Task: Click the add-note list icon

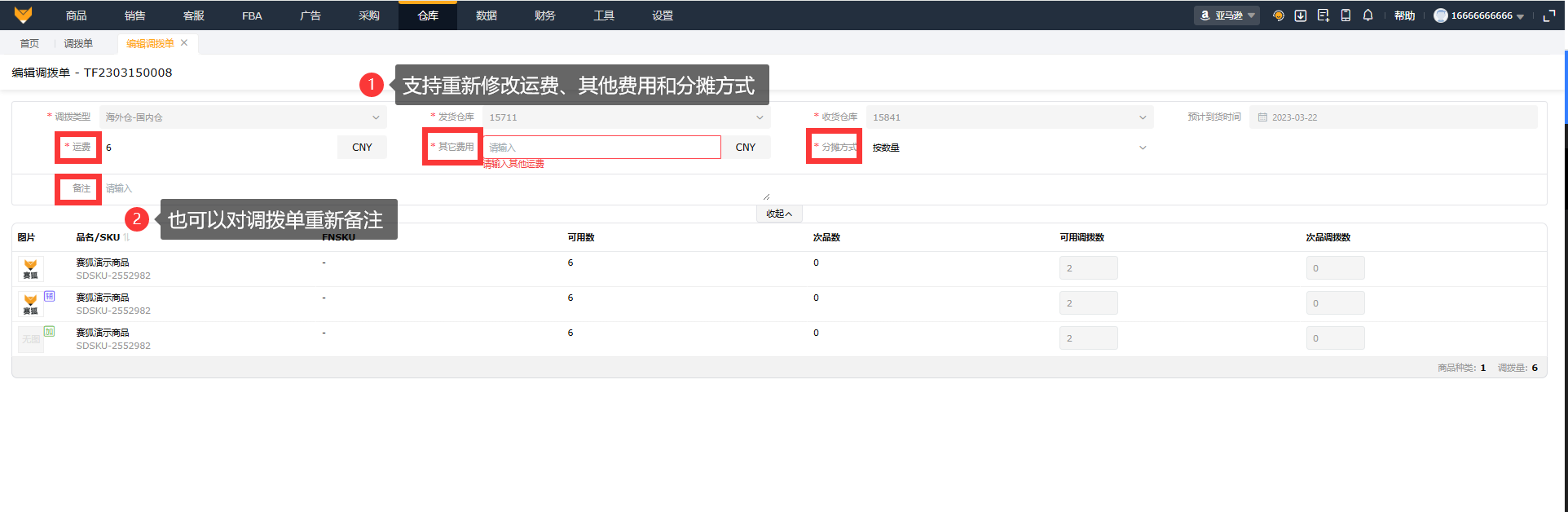Action: pyautogui.click(x=1324, y=15)
